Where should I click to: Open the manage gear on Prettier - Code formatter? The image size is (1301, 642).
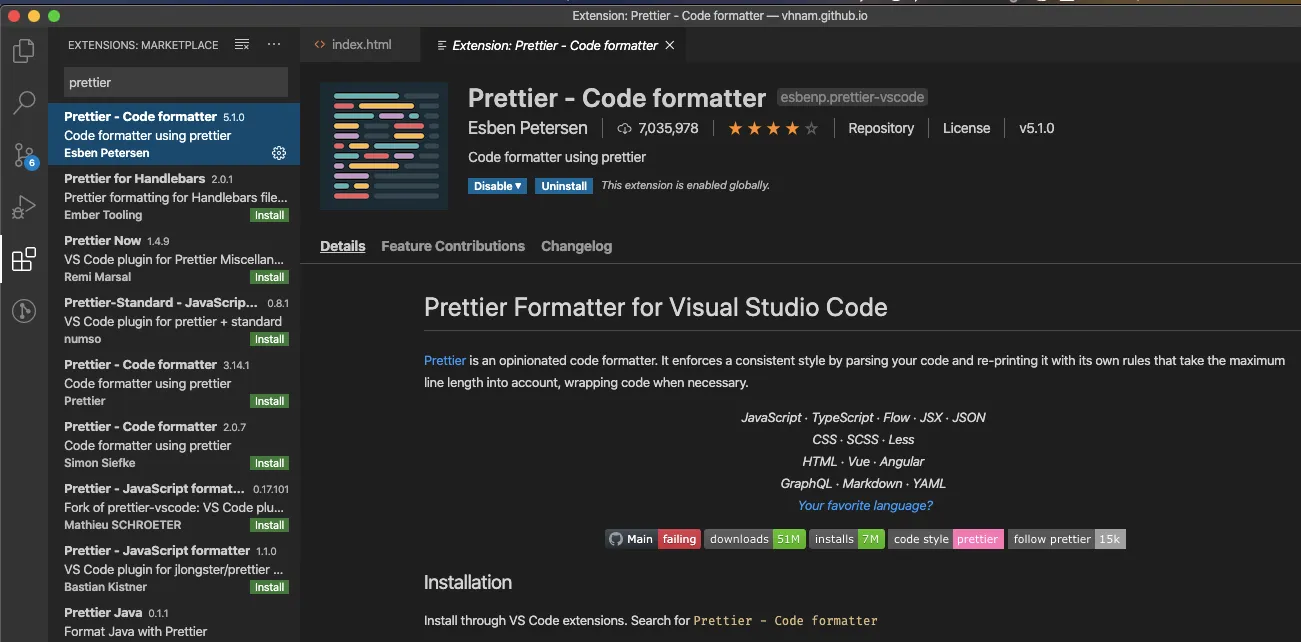tap(278, 153)
